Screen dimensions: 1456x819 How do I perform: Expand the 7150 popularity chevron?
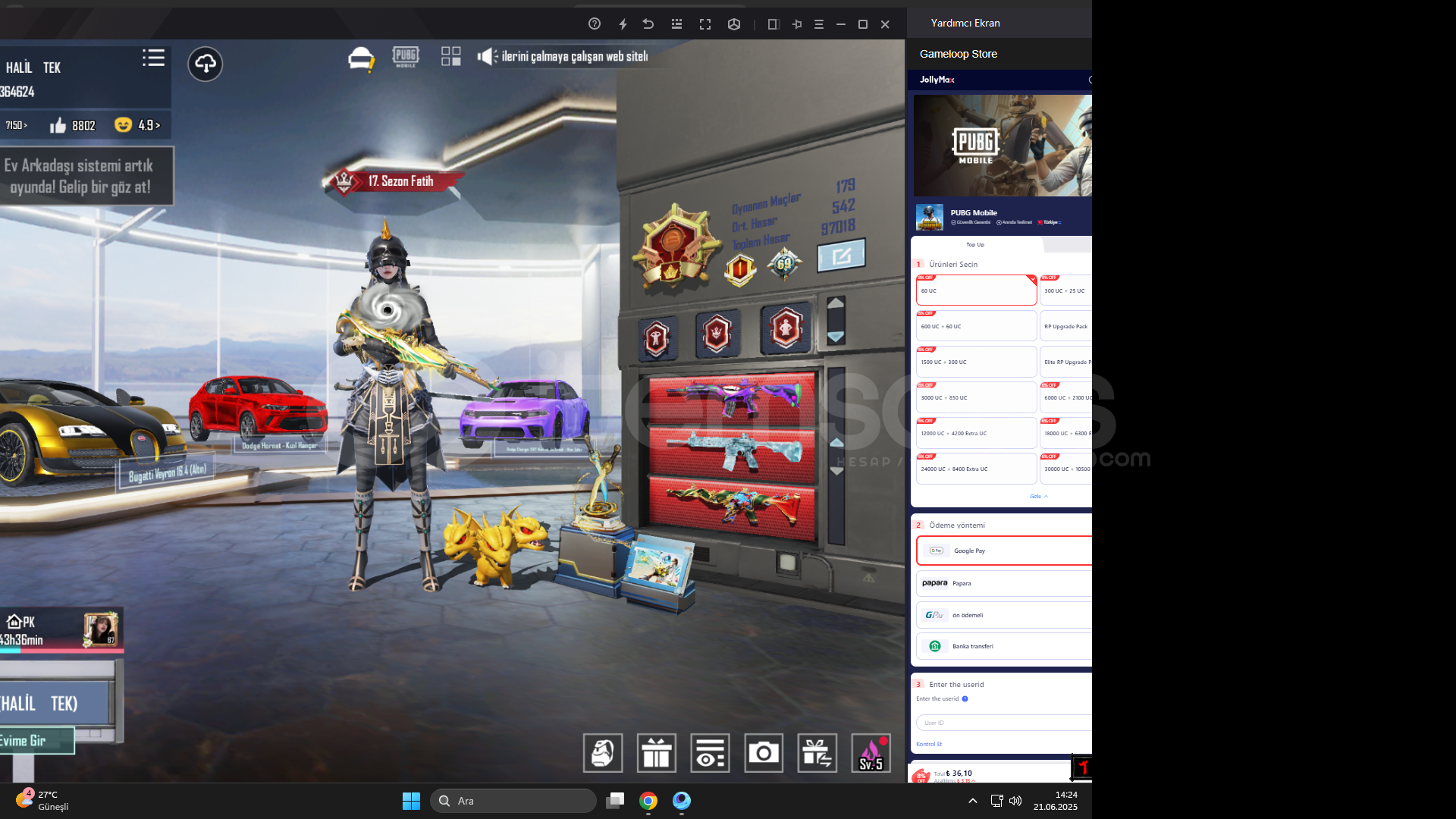click(25, 125)
